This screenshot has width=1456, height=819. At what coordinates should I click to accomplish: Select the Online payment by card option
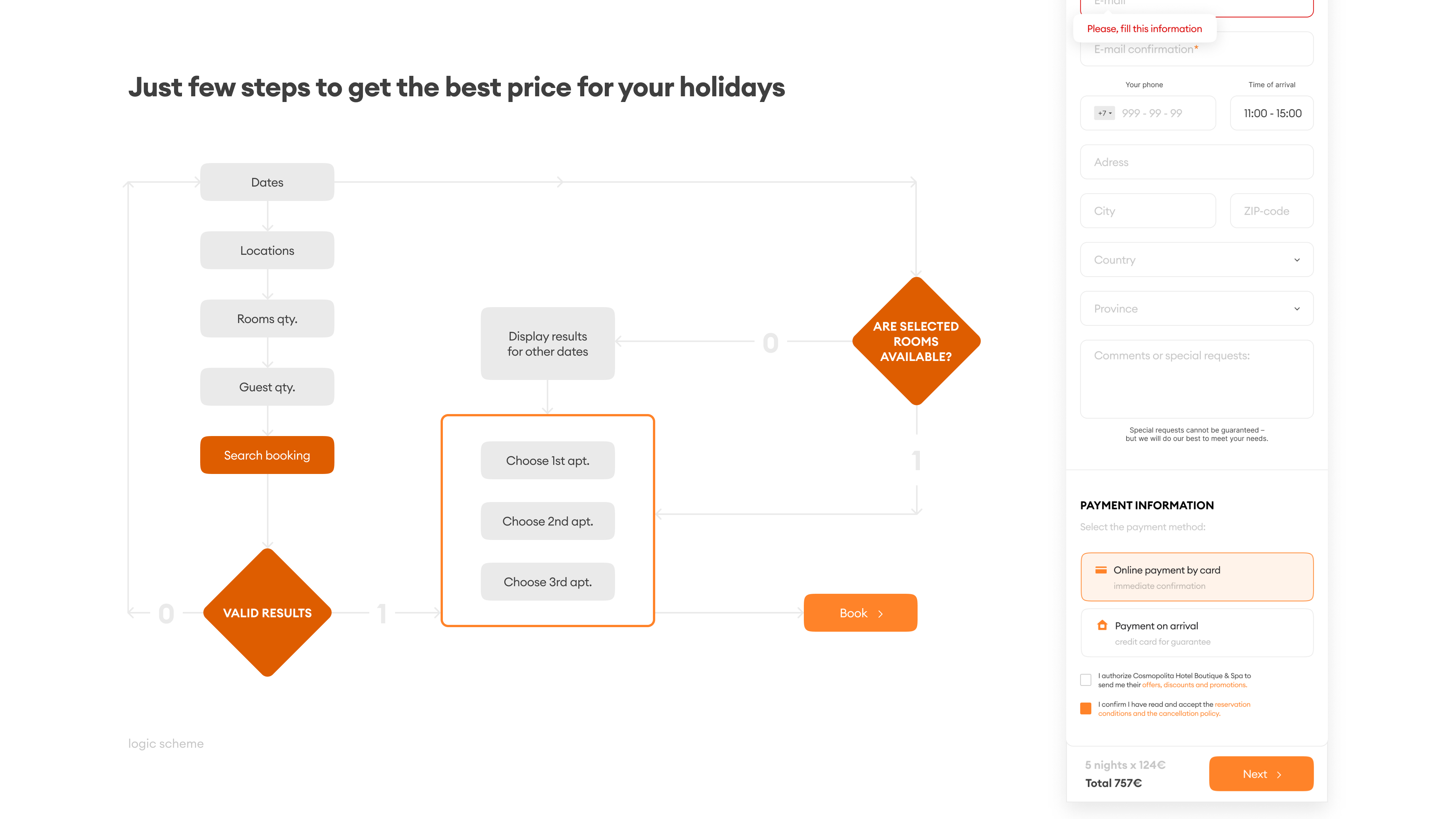pos(1196,577)
